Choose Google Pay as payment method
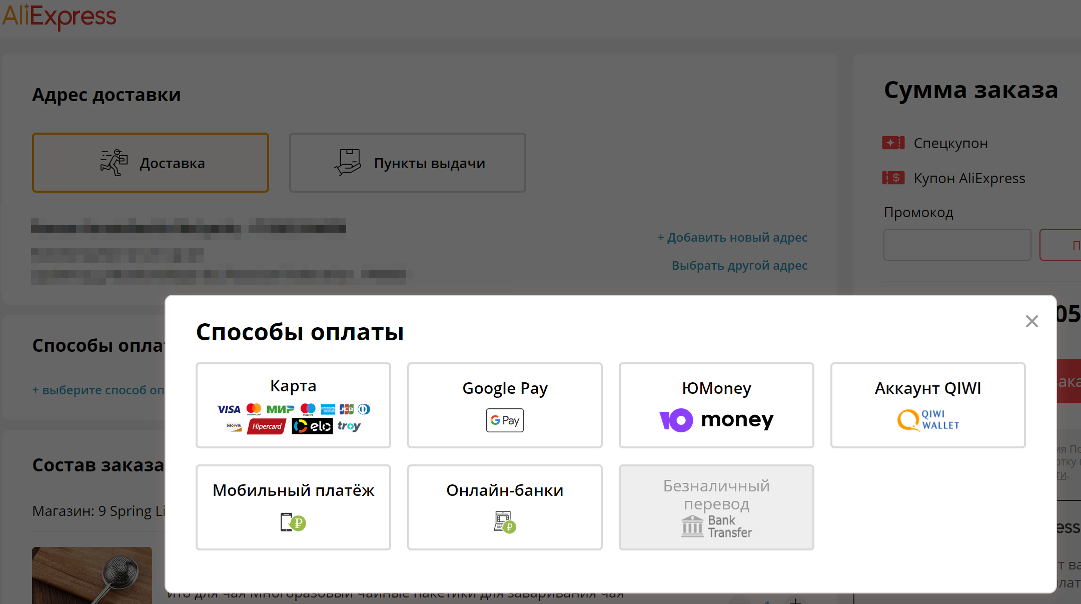The width and height of the screenshot is (1081, 604). [505, 405]
